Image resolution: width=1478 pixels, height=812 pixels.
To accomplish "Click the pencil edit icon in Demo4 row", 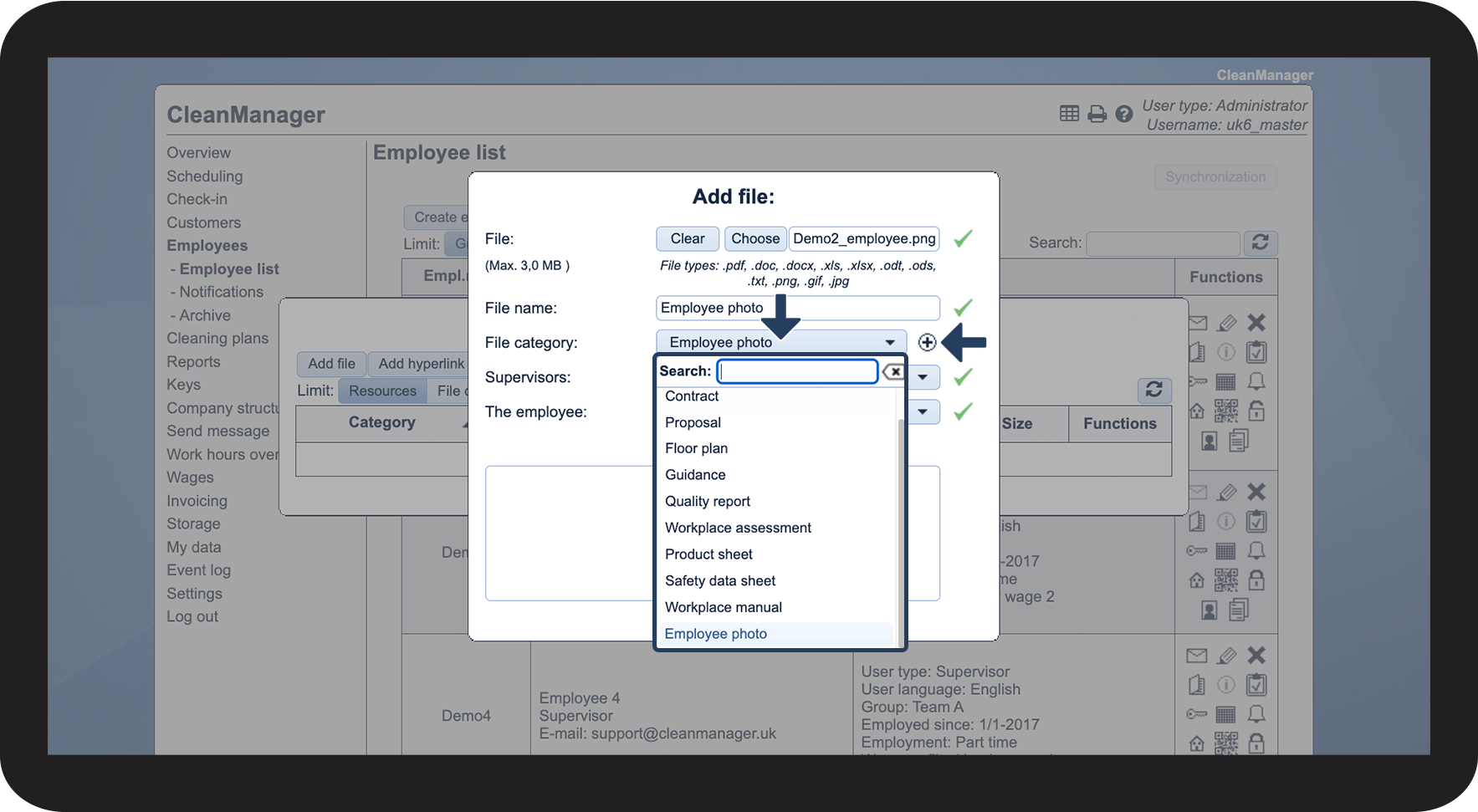I will 1226,656.
